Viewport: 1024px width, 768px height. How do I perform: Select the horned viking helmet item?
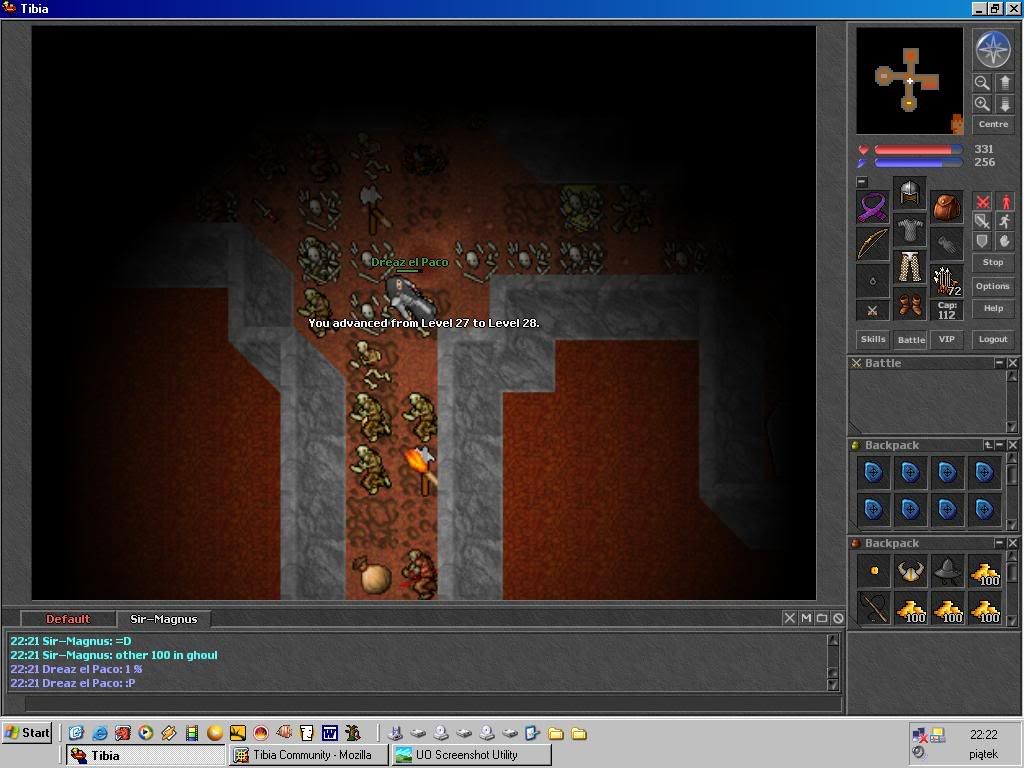tap(910, 571)
